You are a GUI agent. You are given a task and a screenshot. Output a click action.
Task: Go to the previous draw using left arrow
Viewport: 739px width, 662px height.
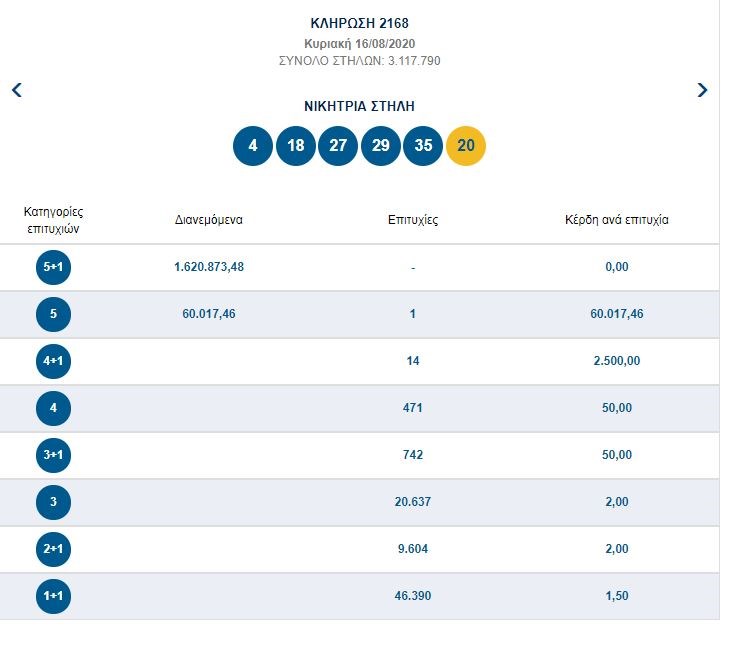click(x=16, y=90)
